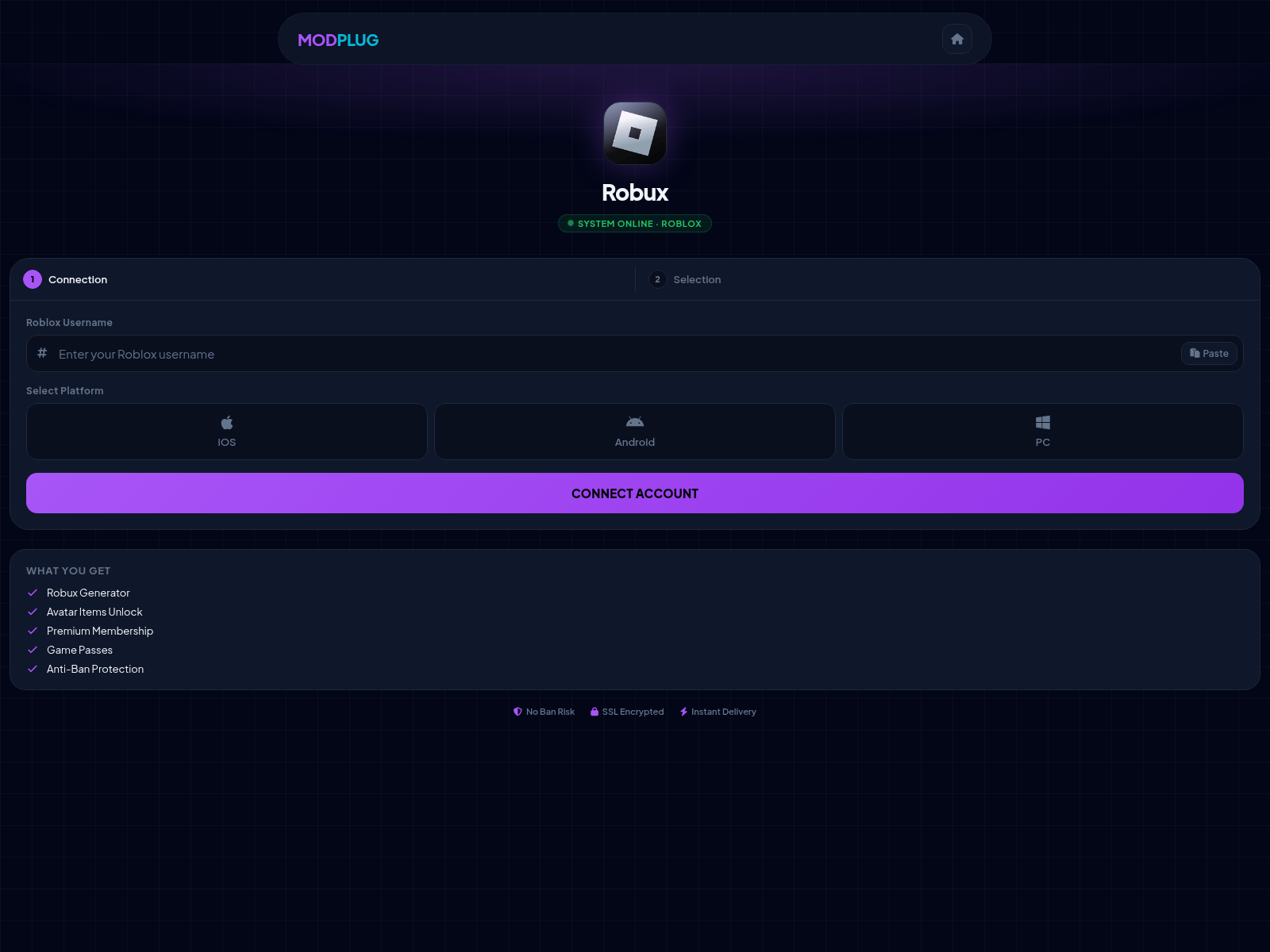Click the Paste button
1270x952 pixels.
coord(1209,354)
